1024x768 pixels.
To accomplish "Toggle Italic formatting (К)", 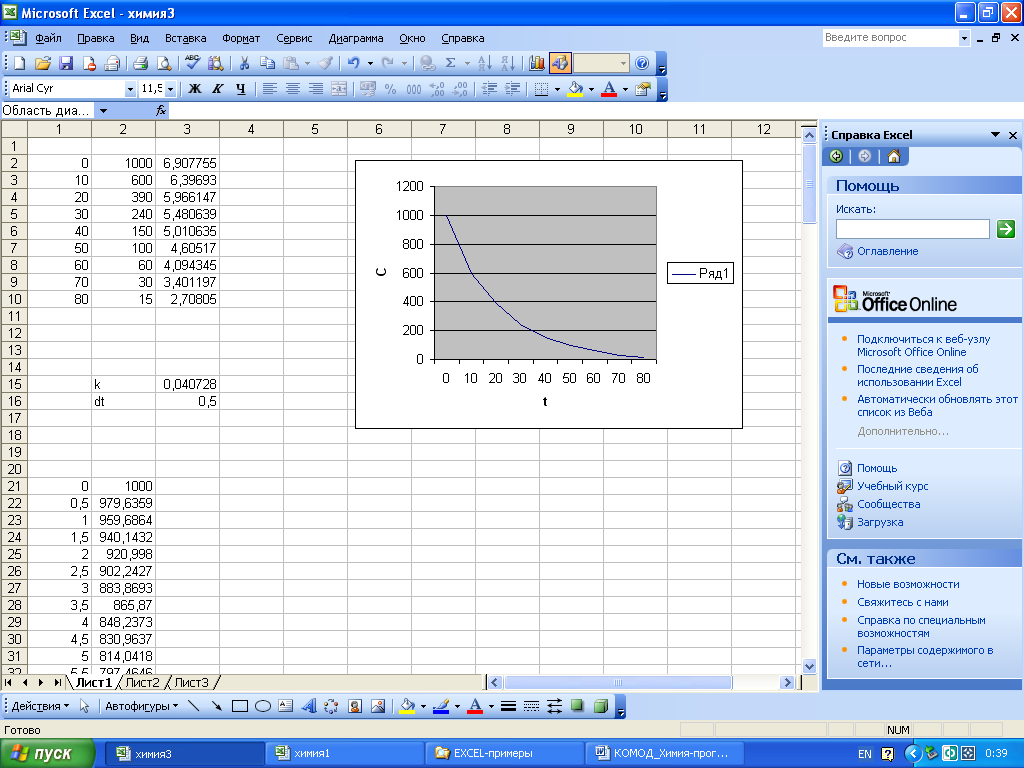I will click(x=218, y=89).
